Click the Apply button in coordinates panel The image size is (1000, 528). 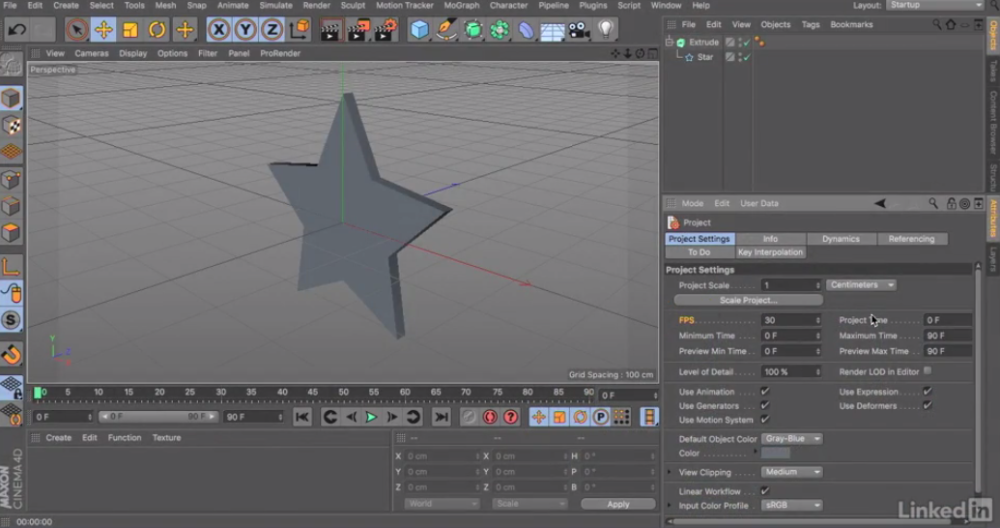pyautogui.click(x=617, y=504)
